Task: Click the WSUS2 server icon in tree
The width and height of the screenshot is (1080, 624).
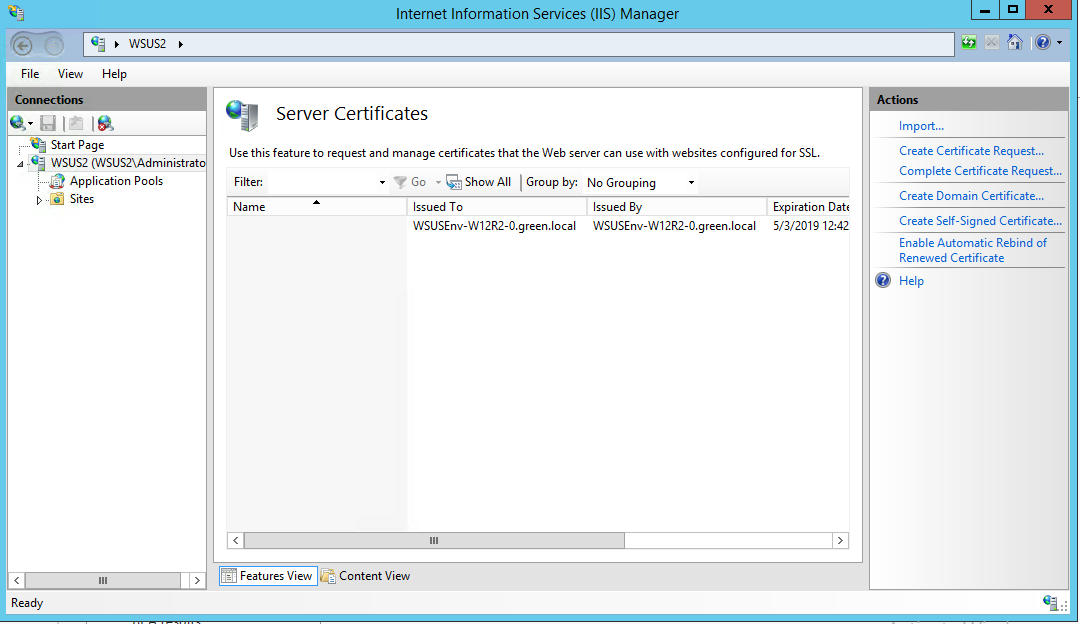Action: [x=39, y=163]
